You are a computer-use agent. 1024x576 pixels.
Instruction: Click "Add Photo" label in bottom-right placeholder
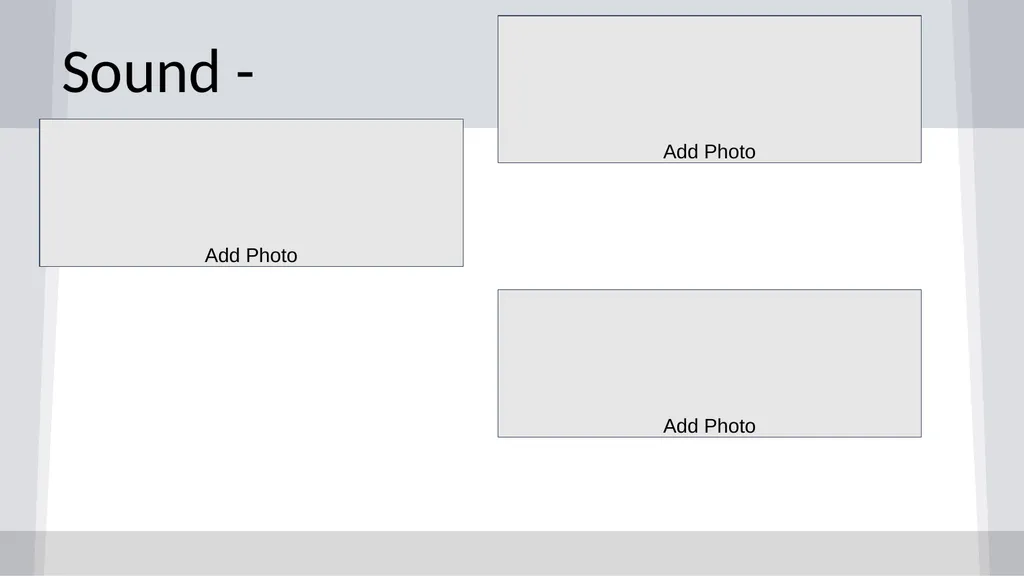709,426
